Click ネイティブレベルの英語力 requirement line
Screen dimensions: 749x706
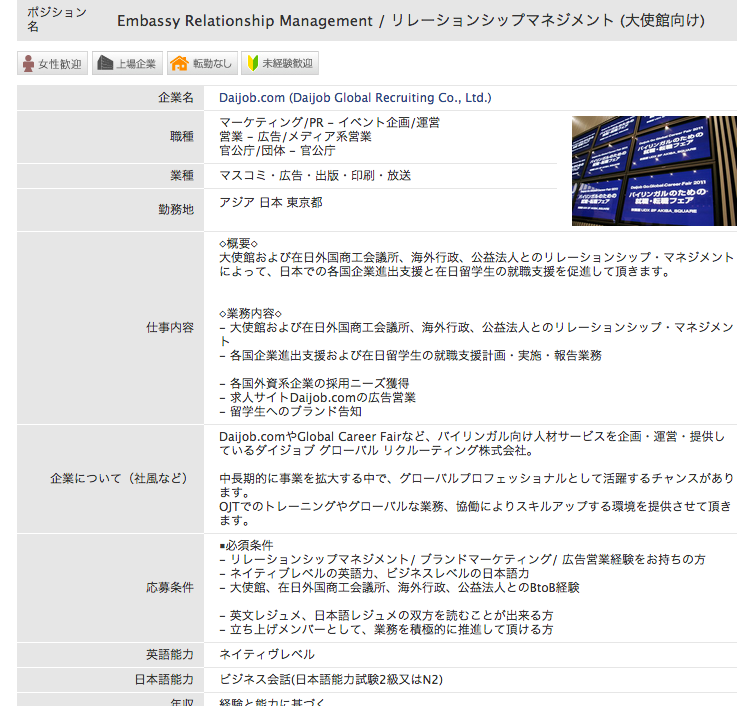[x=374, y=573]
